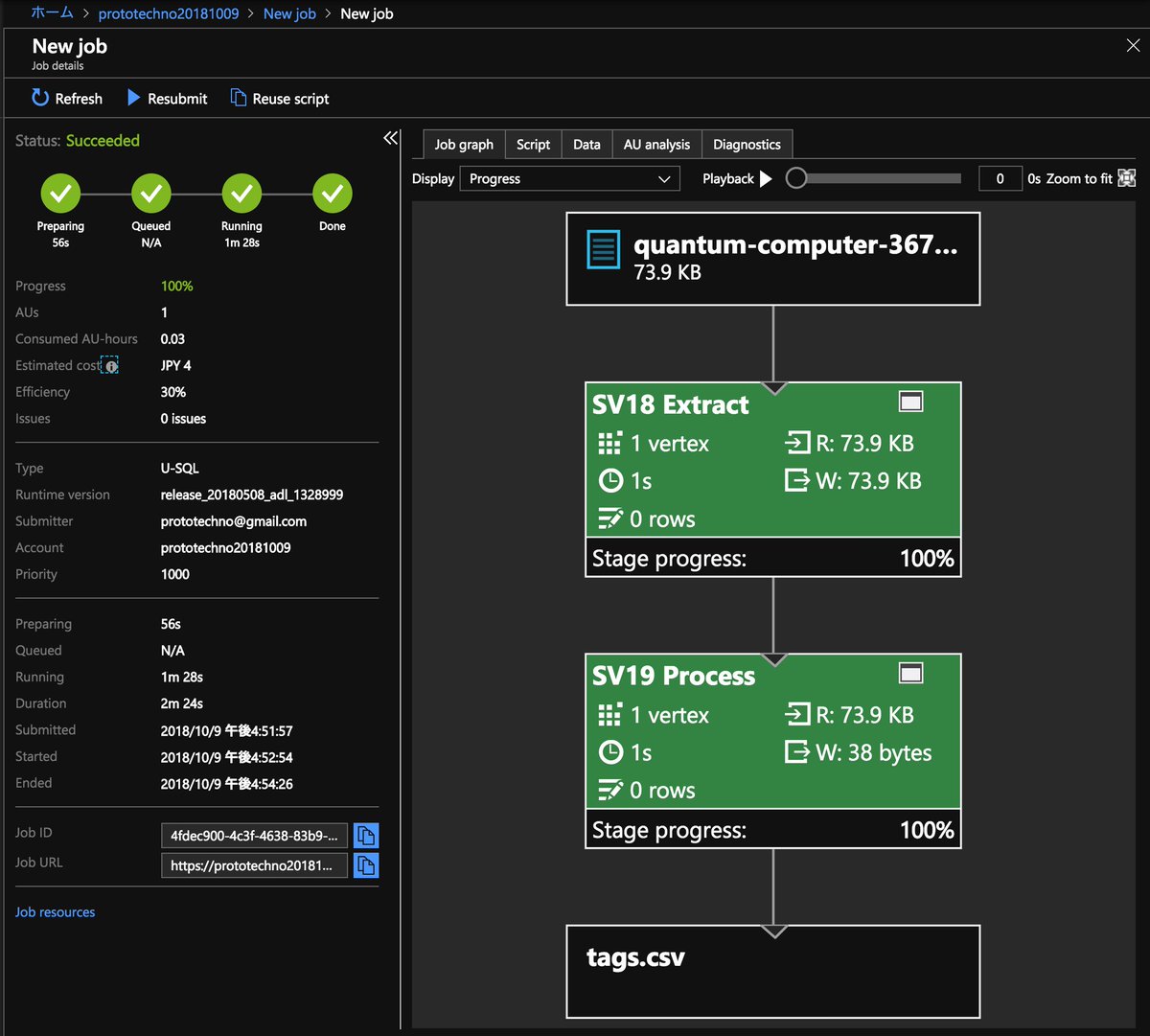Viewport: 1150px width, 1036px height.
Task: Switch to the Job graph tab
Action: (x=464, y=145)
